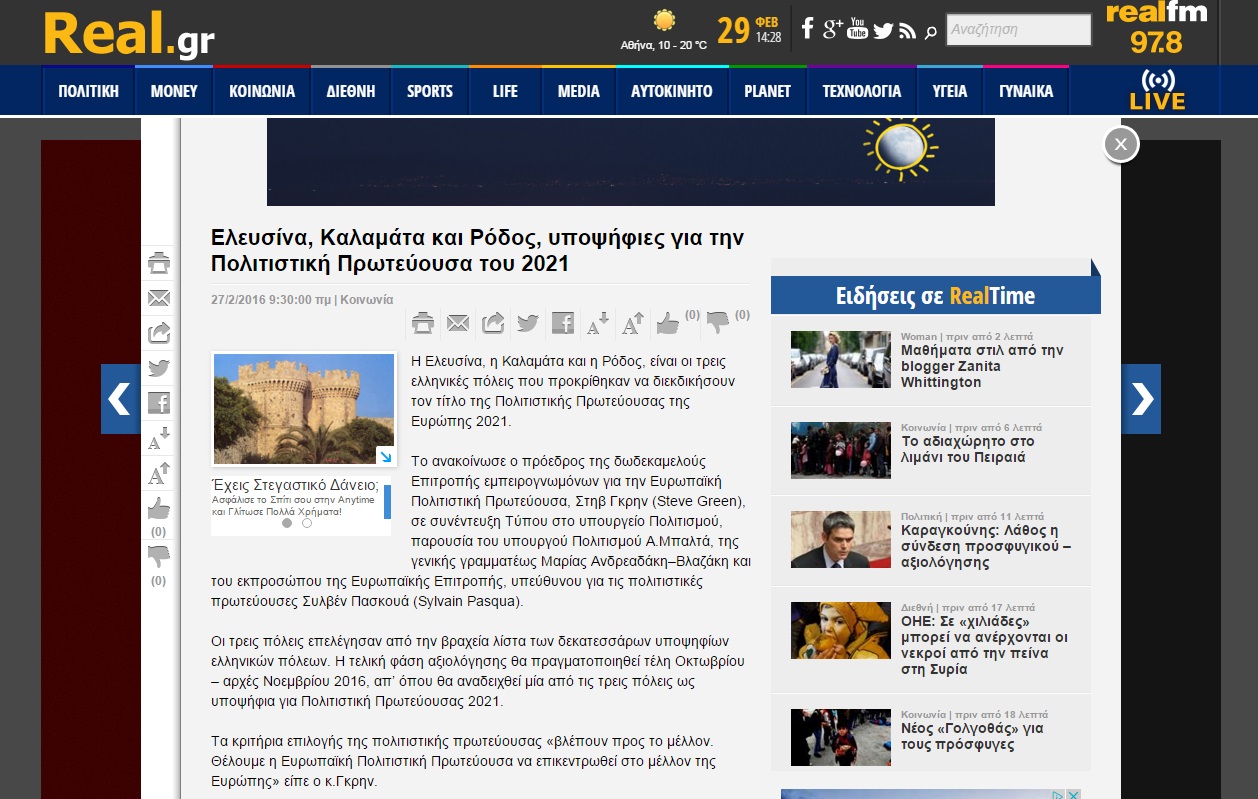Increase text size in article toolbar
Image resolution: width=1258 pixels, height=799 pixels.
(633, 323)
